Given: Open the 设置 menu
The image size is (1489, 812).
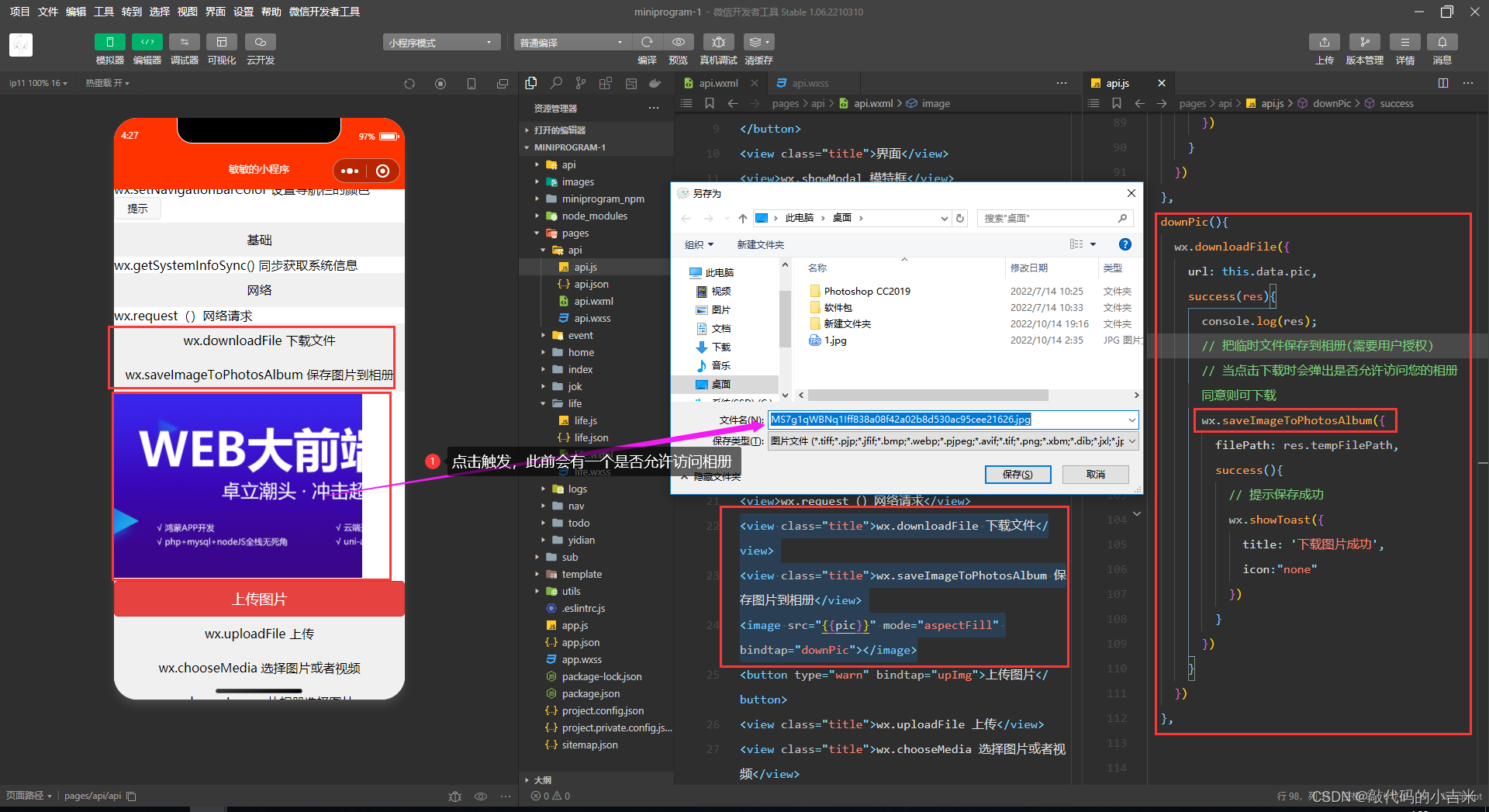Looking at the screenshot, I should tap(244, 12).
